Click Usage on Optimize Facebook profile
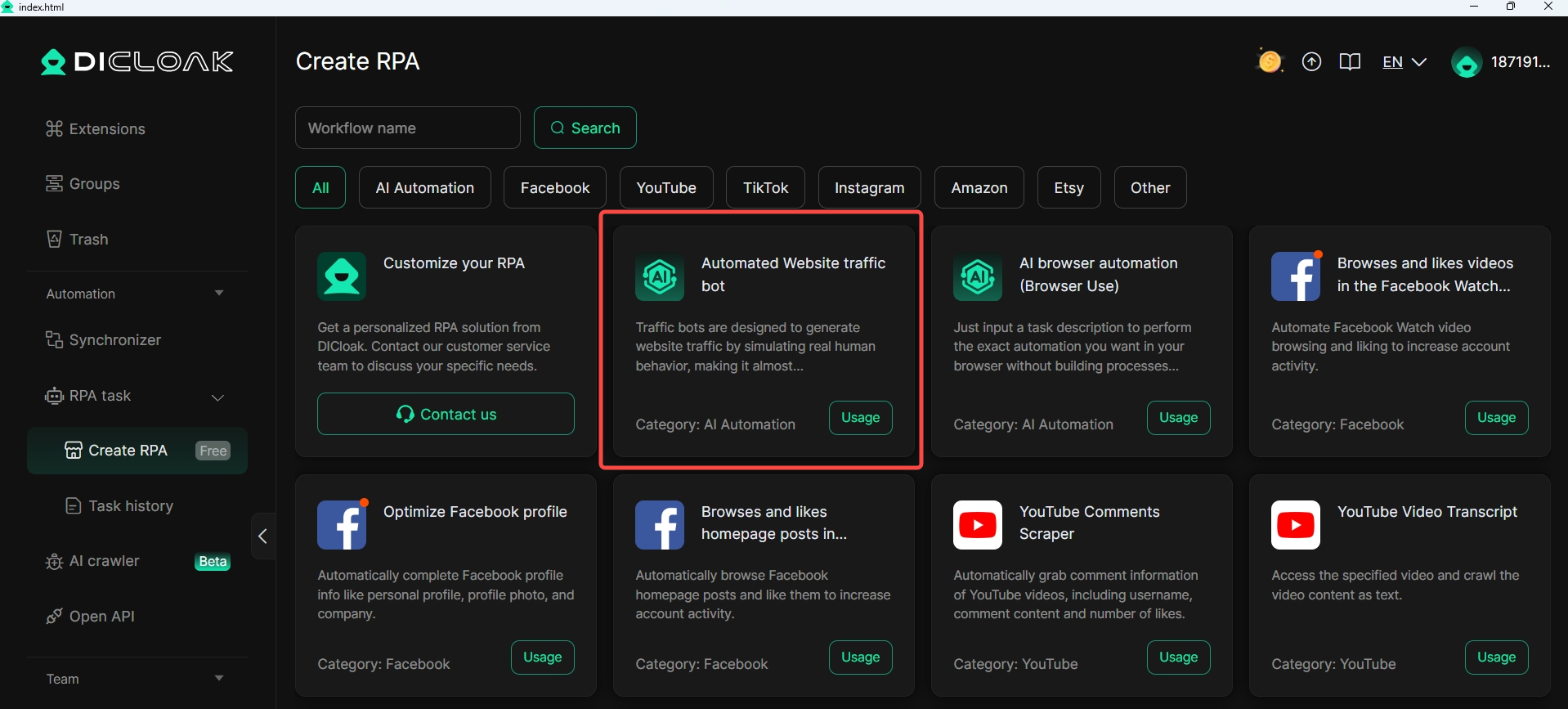The height and width of the screenshot is (709, 1568). coord(543,657)
